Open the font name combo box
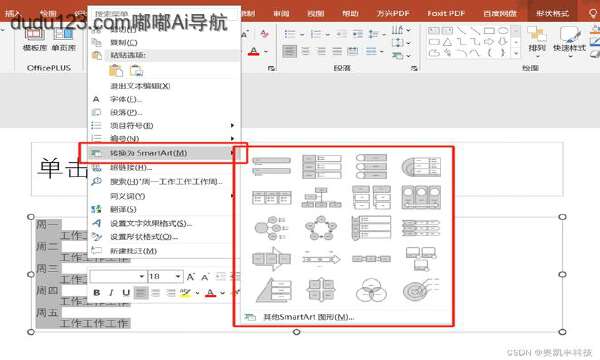Image resolution: width=600 pixels, height=360 pixels. [x=118, y=276]
